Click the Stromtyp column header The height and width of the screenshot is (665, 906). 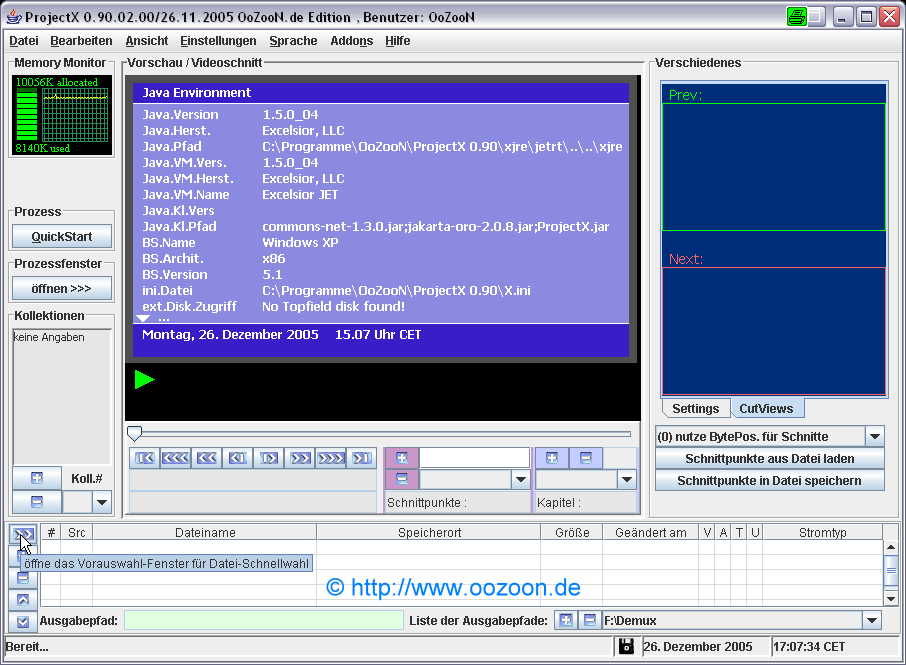[822, 533]
